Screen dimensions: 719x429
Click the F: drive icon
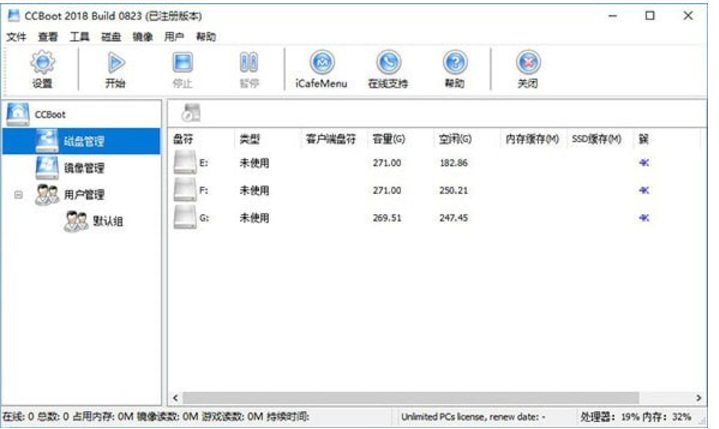tap(185, 190)
